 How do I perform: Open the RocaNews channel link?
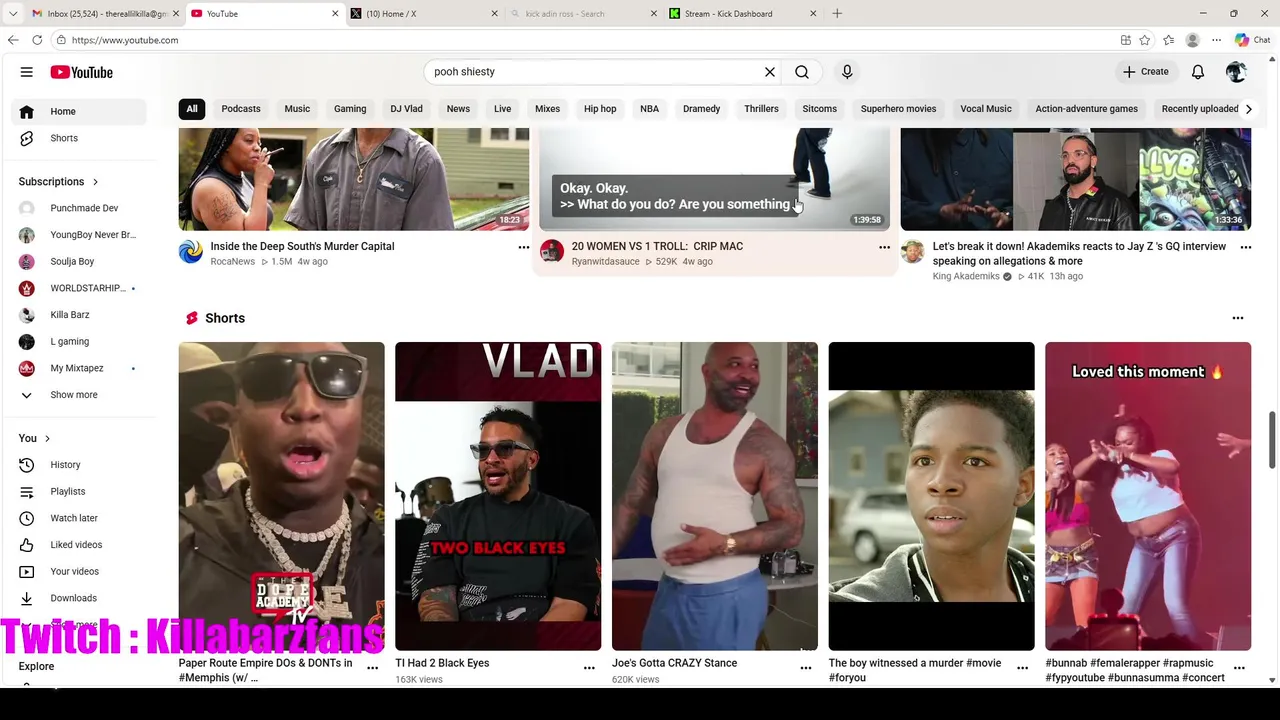232,262
